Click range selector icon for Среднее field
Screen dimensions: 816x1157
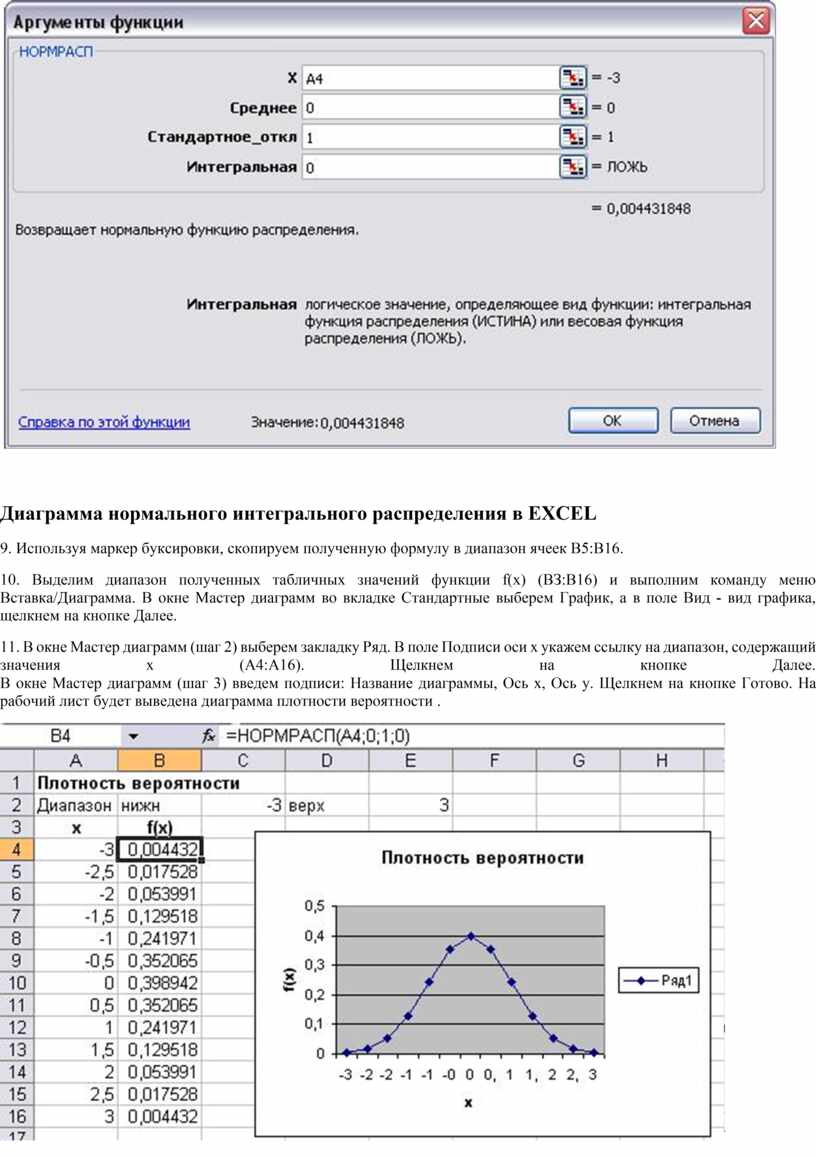pyautogui.click(x=572, y=108)
